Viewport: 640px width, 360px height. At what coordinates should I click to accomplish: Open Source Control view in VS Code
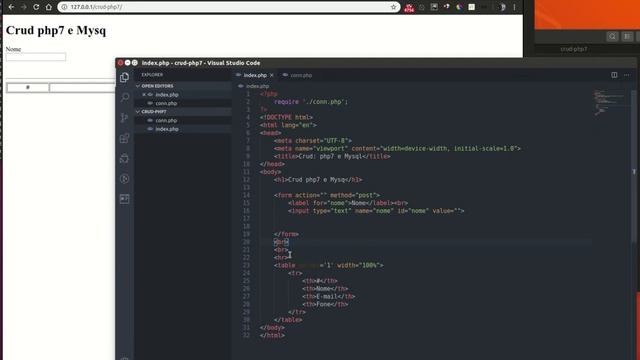[x=124, y=118]
